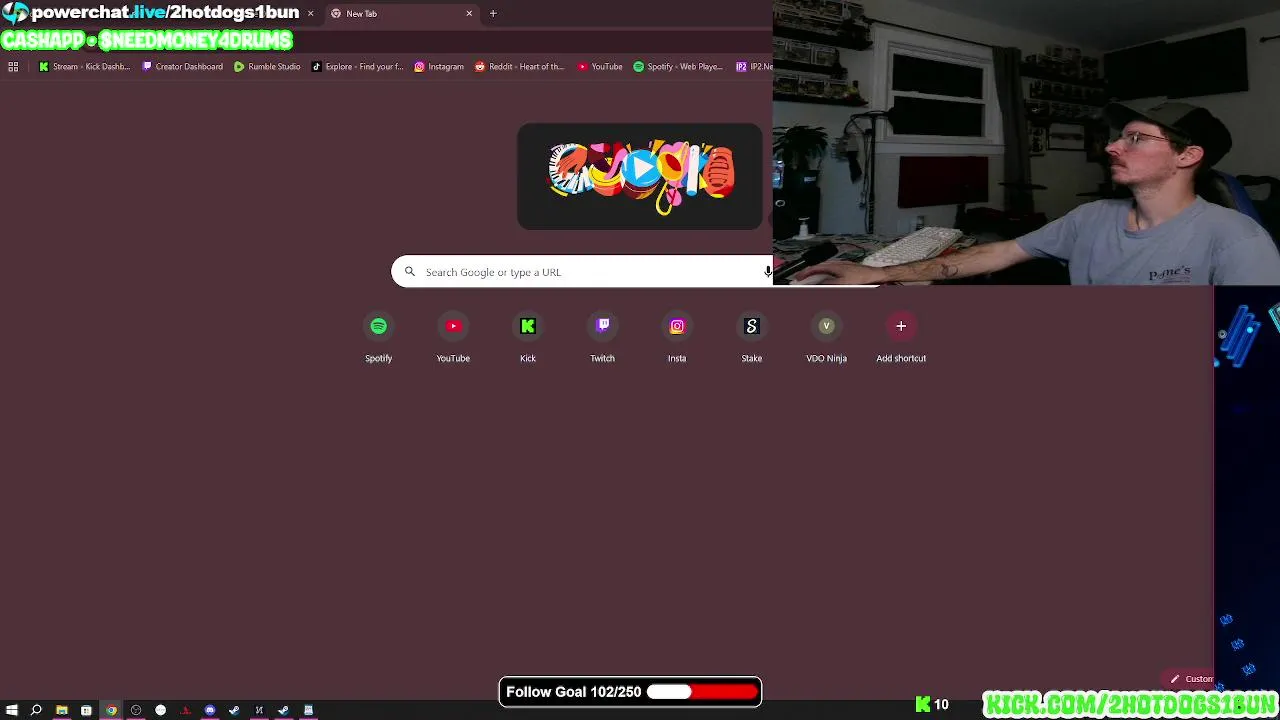Open Microsoft Store from the taskbar

(86, 711)
